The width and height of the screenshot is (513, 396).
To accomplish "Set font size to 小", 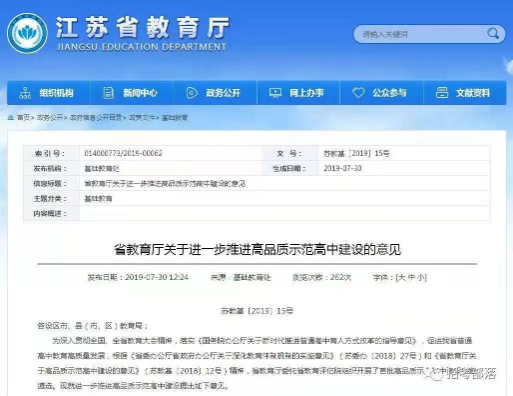I will pos(421,277).
